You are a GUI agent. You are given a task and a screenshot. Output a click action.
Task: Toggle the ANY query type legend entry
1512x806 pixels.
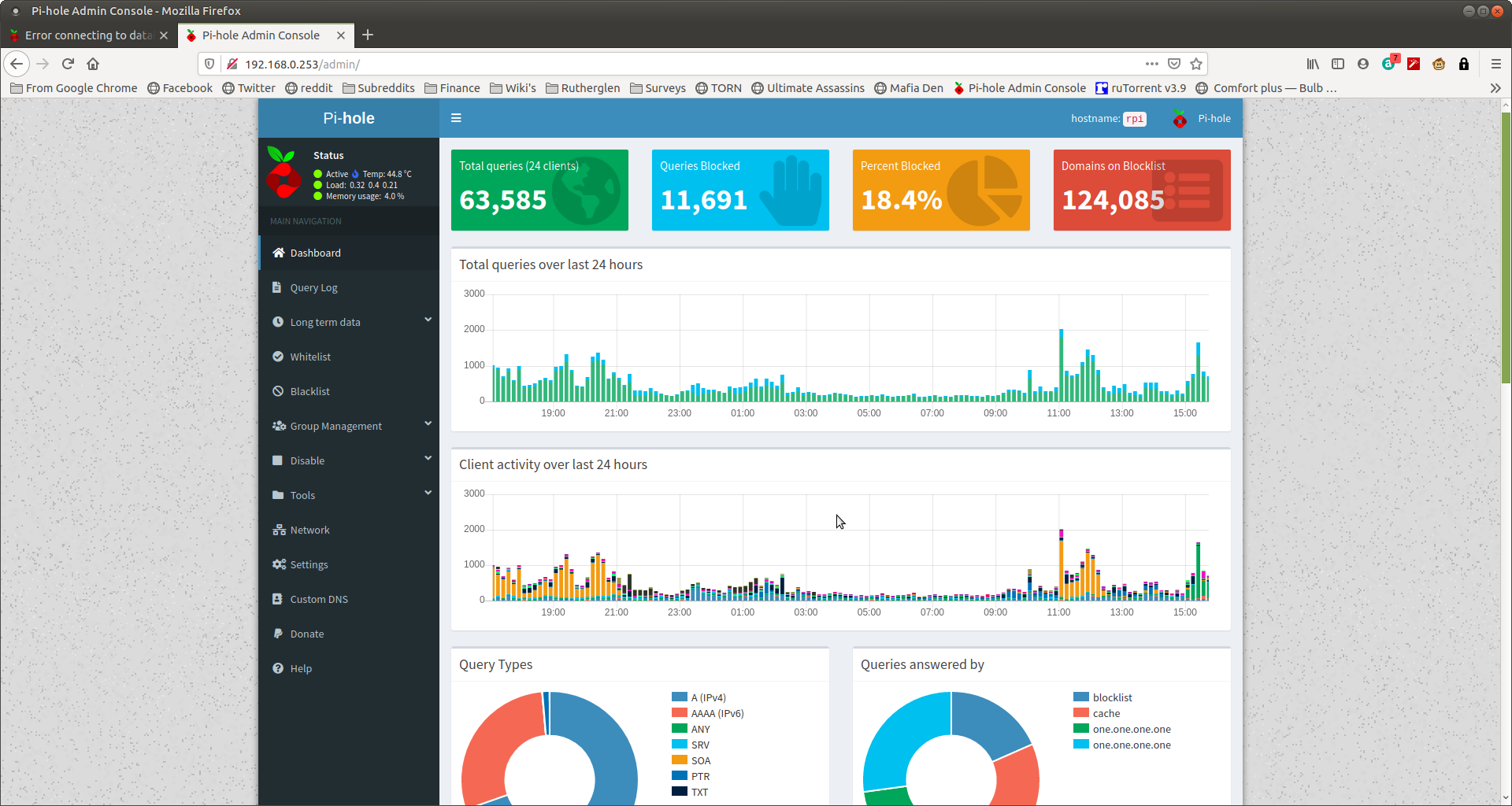(691, 729)
